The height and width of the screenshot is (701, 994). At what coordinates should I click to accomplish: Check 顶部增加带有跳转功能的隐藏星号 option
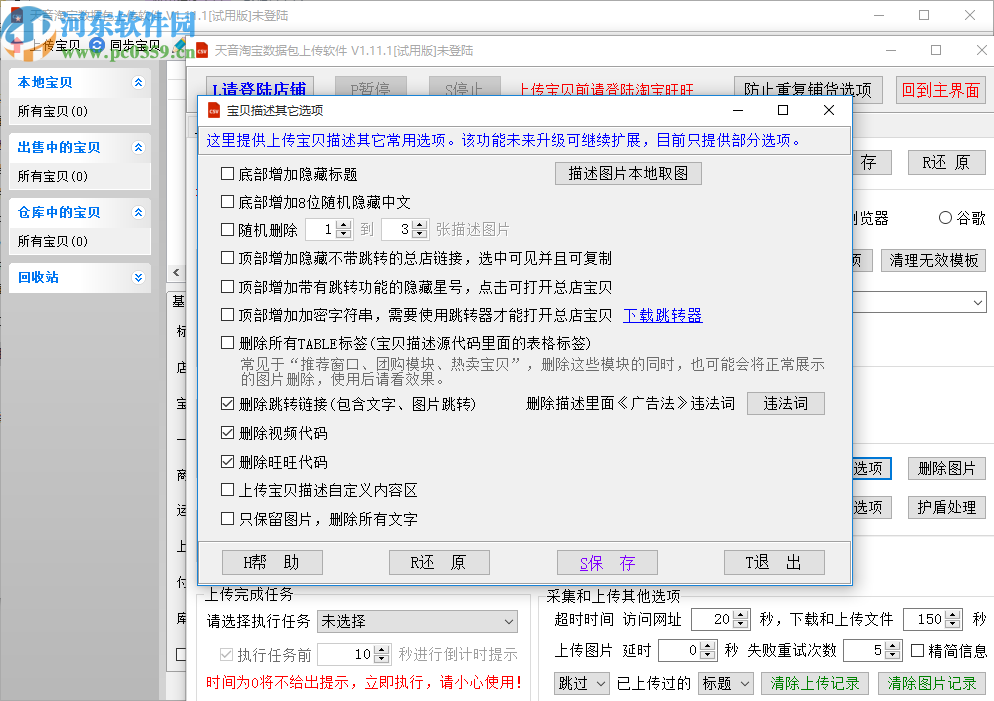(x=227, y=286)
